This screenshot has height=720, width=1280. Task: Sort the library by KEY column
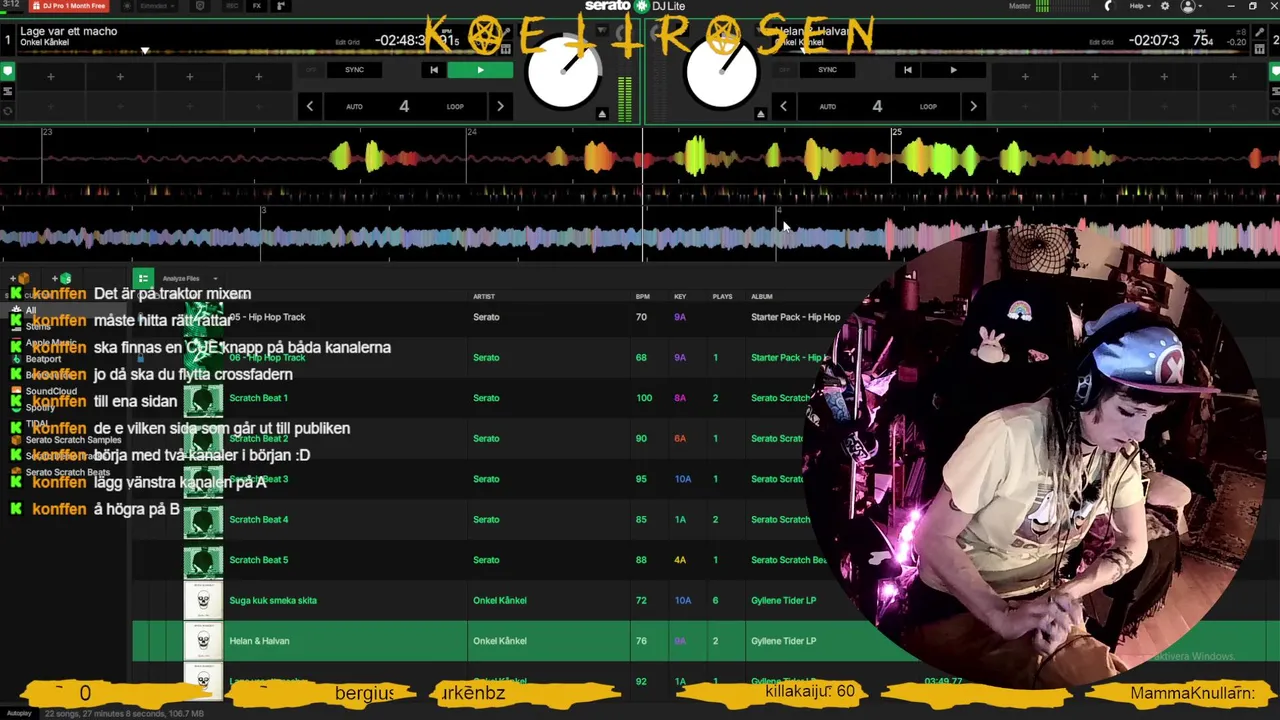pyautogui.click(x=680, y=296)
